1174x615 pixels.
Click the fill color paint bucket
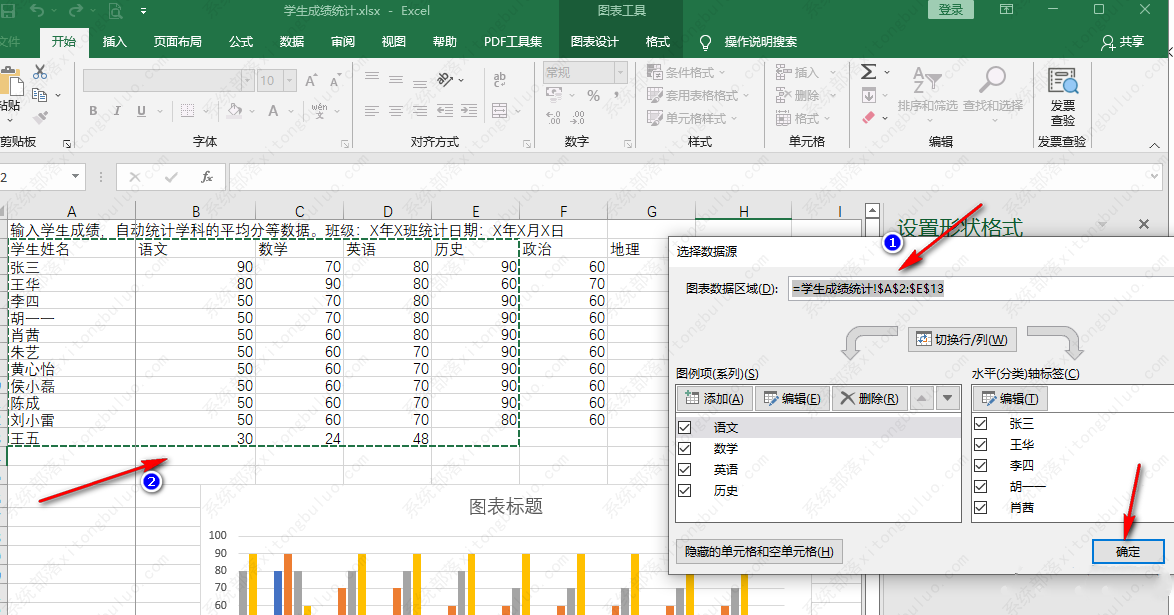[x=234, y=111]
